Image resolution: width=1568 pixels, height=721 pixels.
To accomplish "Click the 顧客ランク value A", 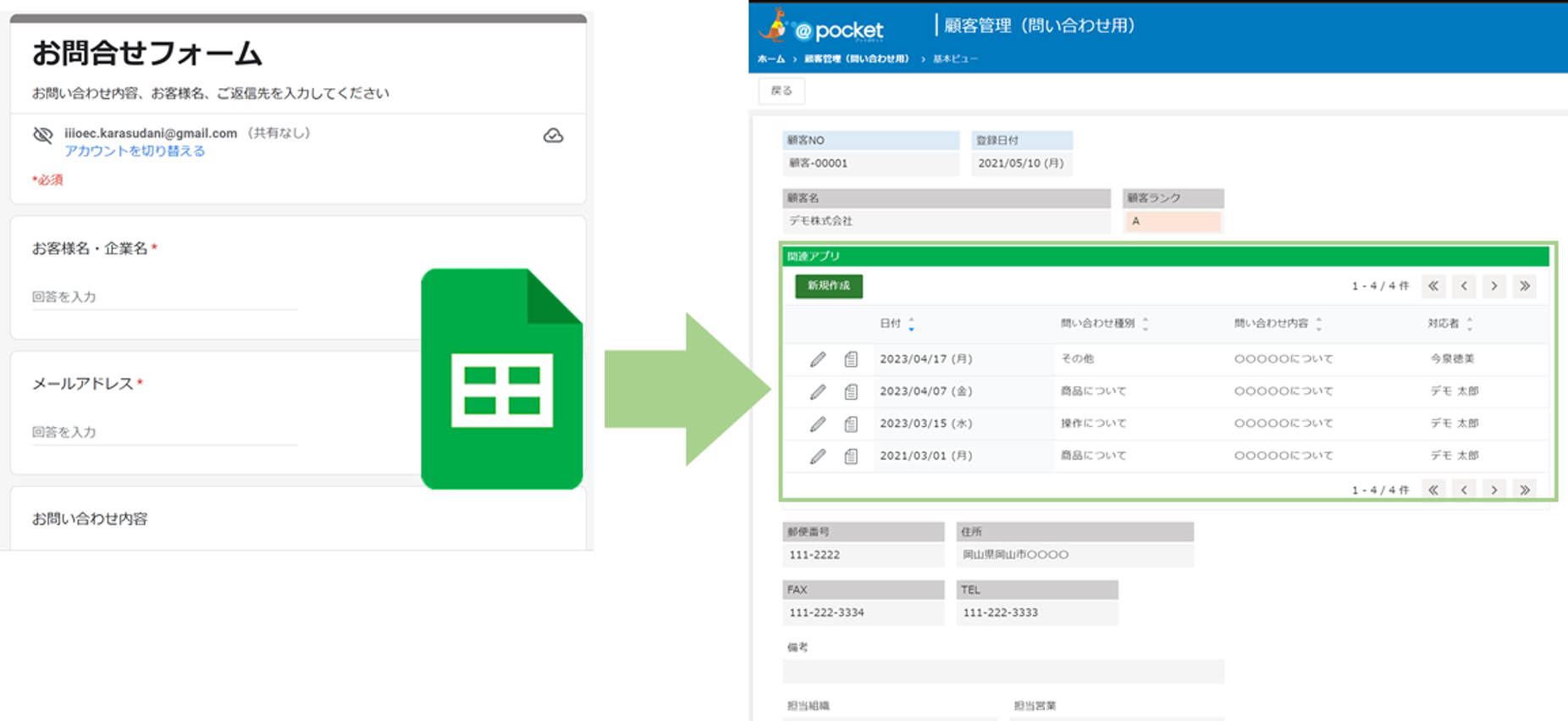I will point(1173,221).
